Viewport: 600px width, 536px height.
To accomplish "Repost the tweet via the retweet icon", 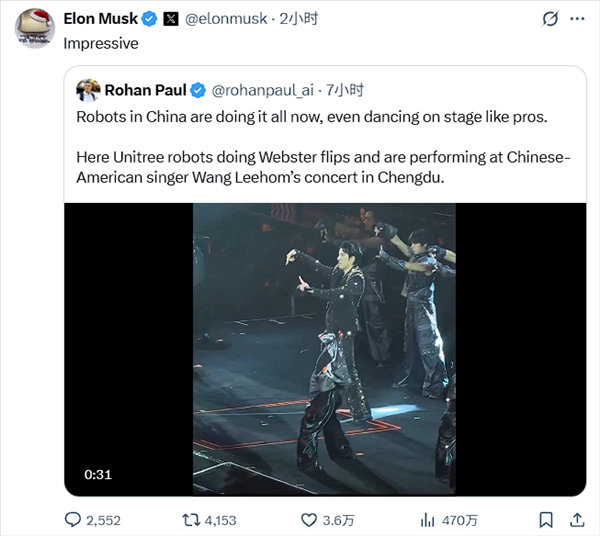I will 189,519.
